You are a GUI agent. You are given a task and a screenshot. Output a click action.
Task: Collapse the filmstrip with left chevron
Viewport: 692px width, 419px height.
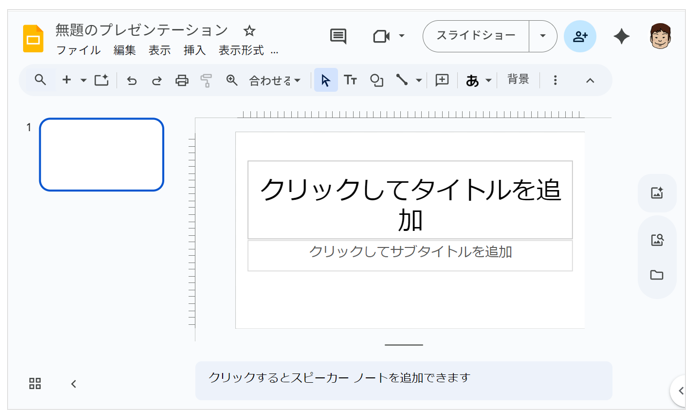74,384
